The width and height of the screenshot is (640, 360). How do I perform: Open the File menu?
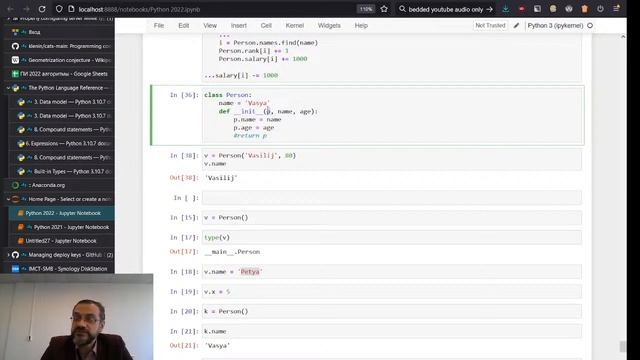pyautogui.click(x=159, y=25)
